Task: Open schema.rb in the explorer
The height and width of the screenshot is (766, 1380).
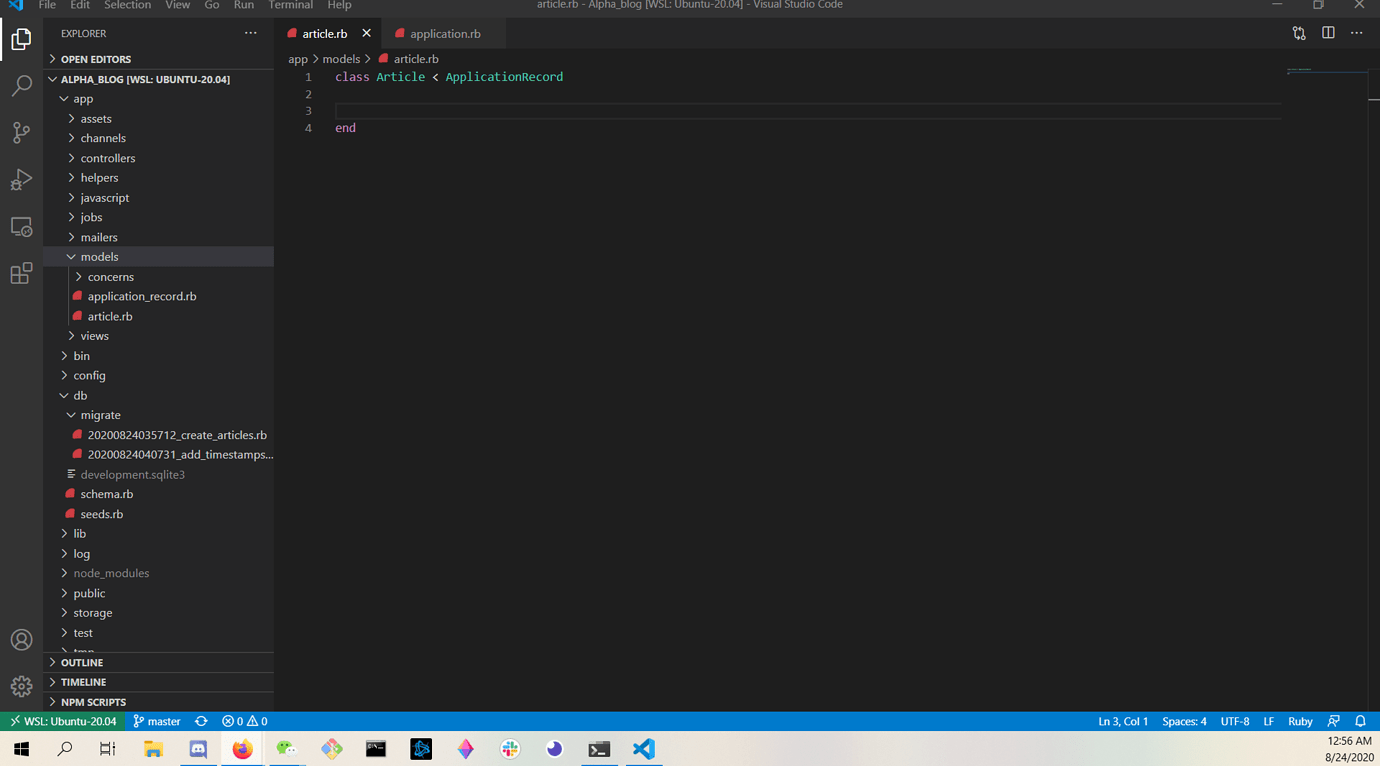Action: click(106, 494)
